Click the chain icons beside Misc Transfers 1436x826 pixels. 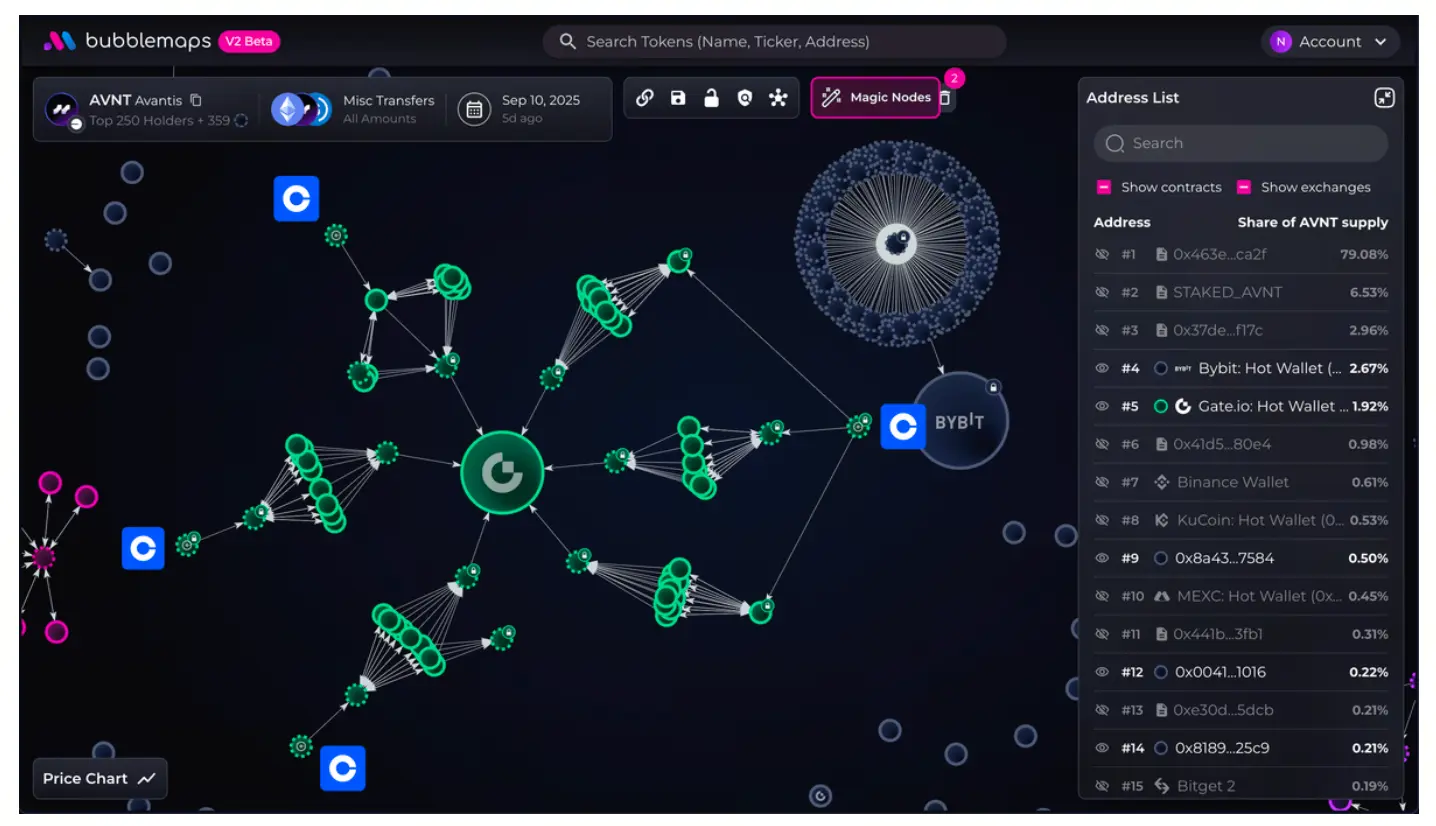click(x=302, y=109)
